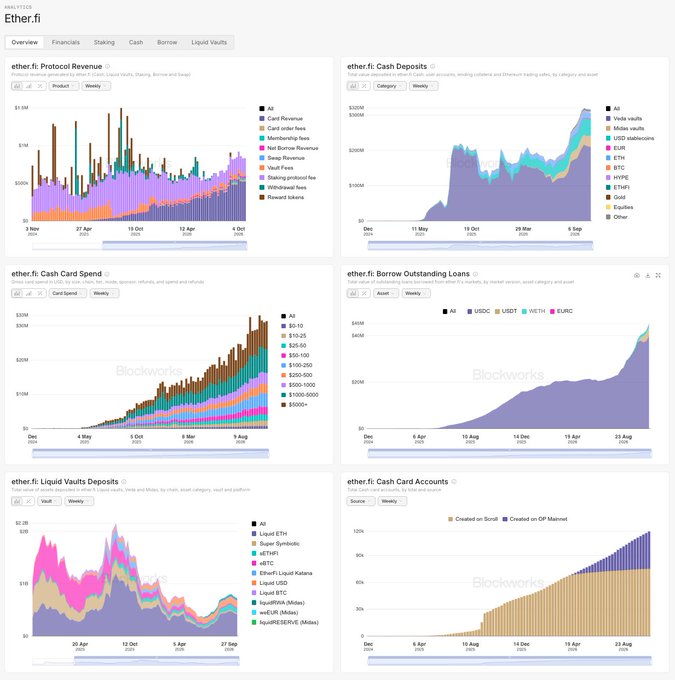Image resolution: width=675 pixels, height=680 pixels.
Task: Open info icon beside Borrow Outstanding Loans title
Action: [x=475, y=274]
